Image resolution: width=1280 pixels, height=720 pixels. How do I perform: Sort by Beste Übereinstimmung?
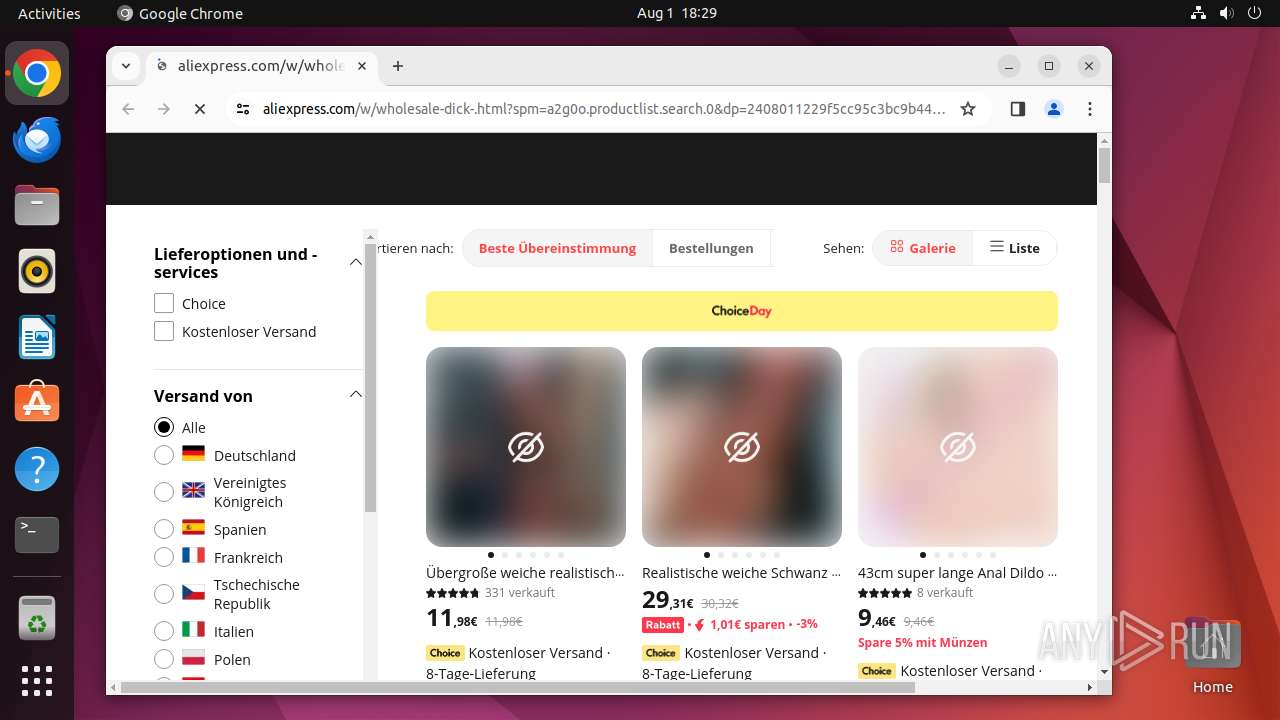pyautogui.click(x=557, y=248)
